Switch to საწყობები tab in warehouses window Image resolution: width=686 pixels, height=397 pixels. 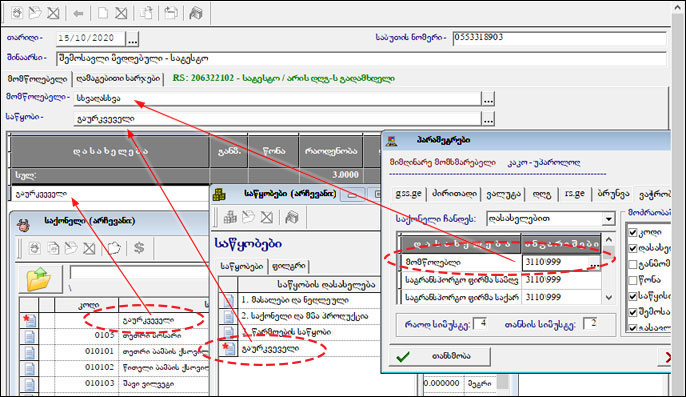click(x=242, y=266)
